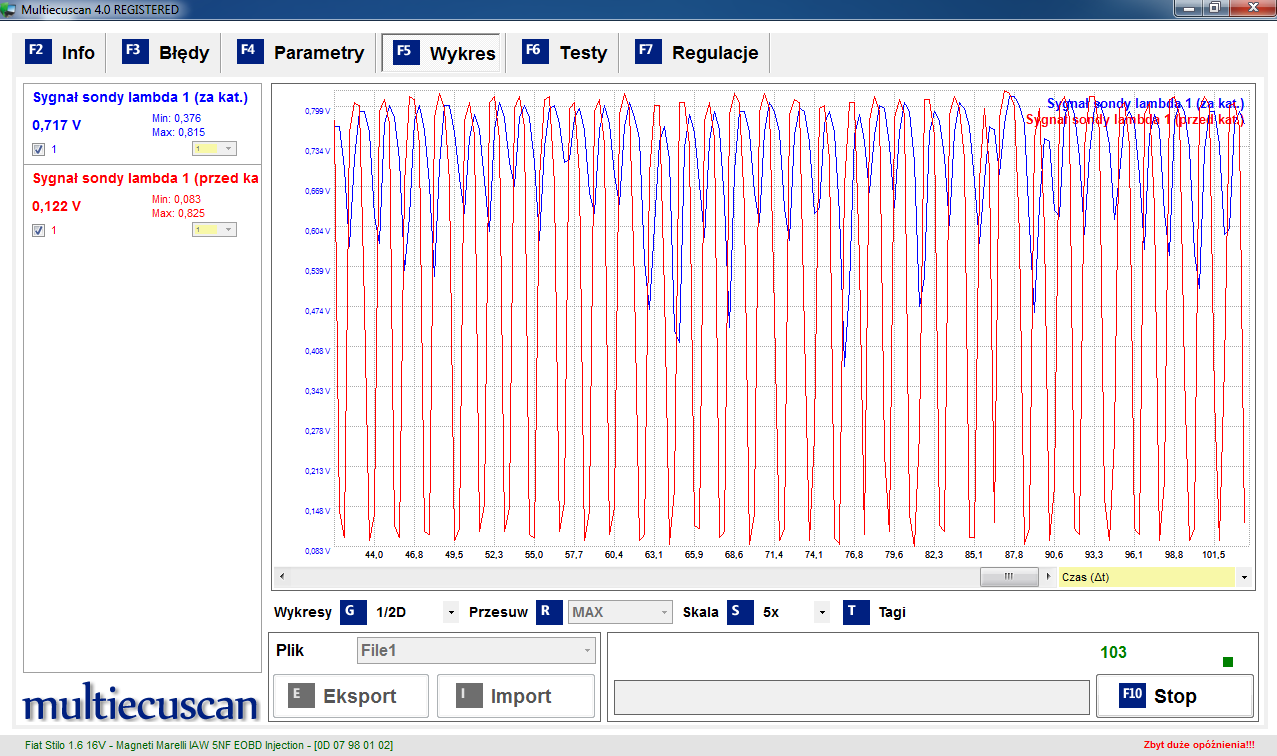
Task: Select the red signal value 0,122 V
Action: tap(57, 206)
